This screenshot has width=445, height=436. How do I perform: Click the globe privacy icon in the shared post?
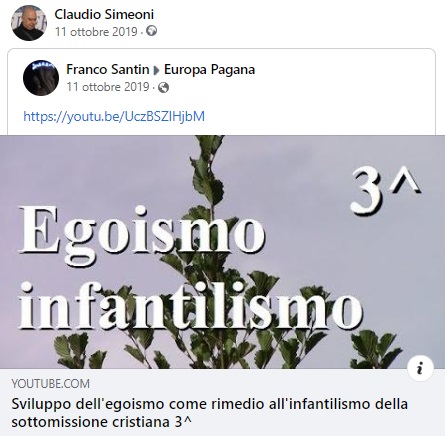coord(163,87)
